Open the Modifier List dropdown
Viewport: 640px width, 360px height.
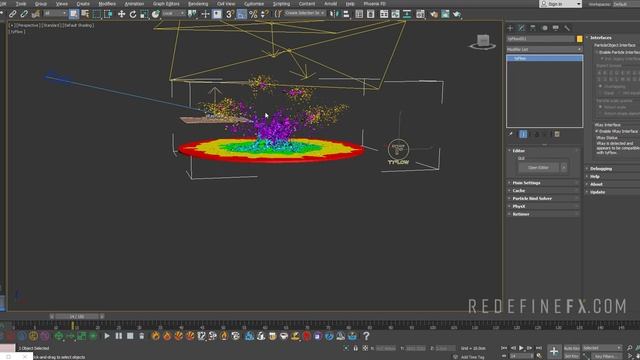[544, 49]
